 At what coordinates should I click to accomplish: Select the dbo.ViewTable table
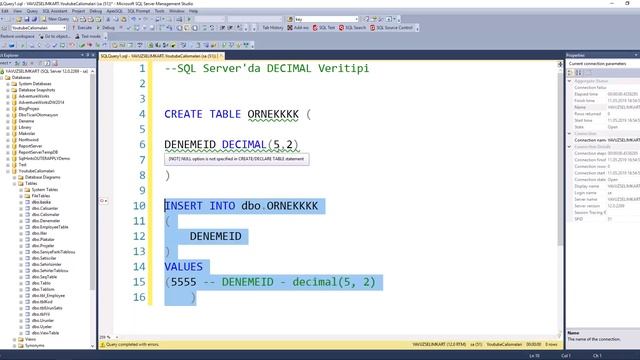coord(45,333)
